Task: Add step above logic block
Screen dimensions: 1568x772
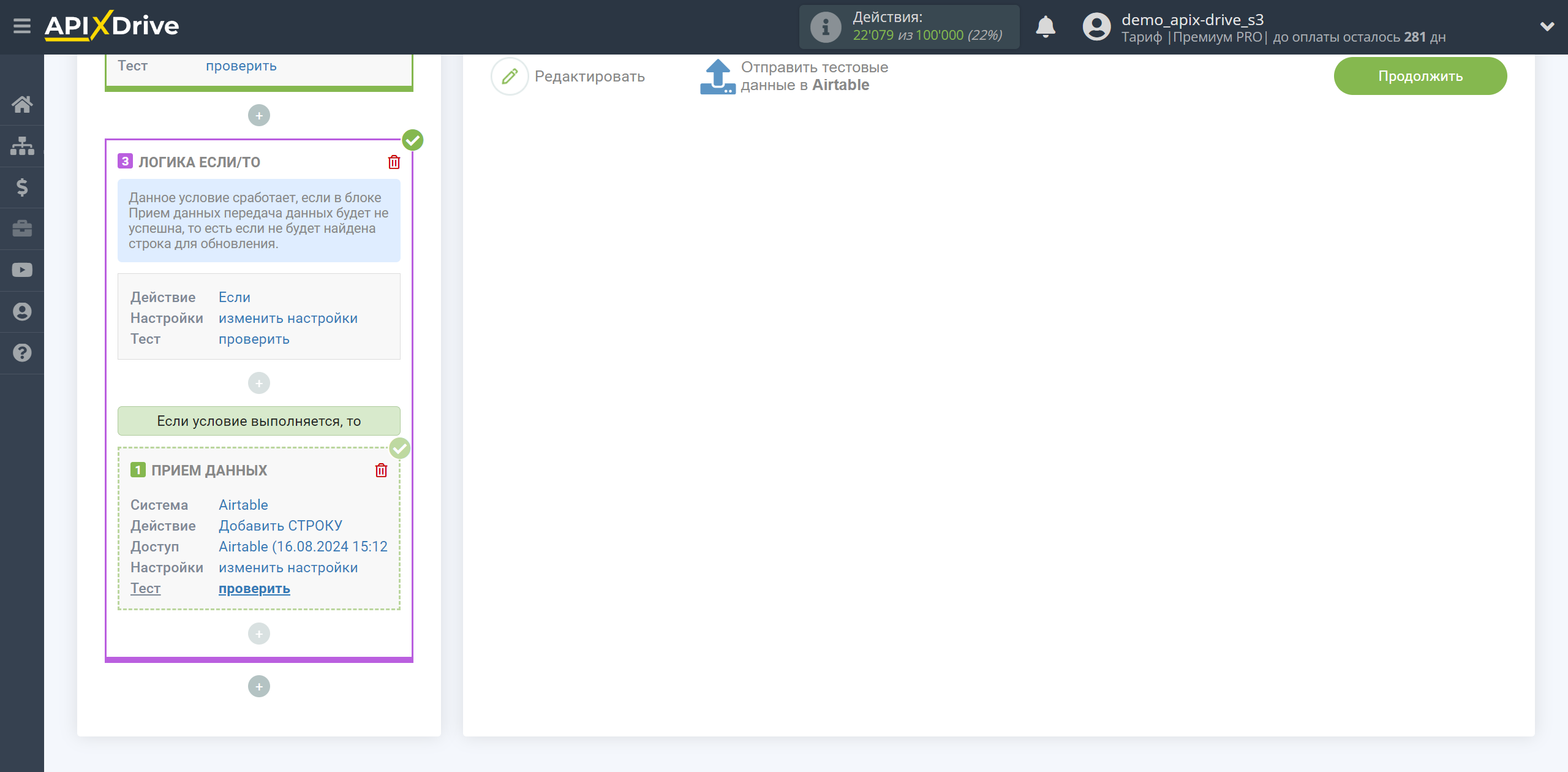Action: [x=258, y=115]
